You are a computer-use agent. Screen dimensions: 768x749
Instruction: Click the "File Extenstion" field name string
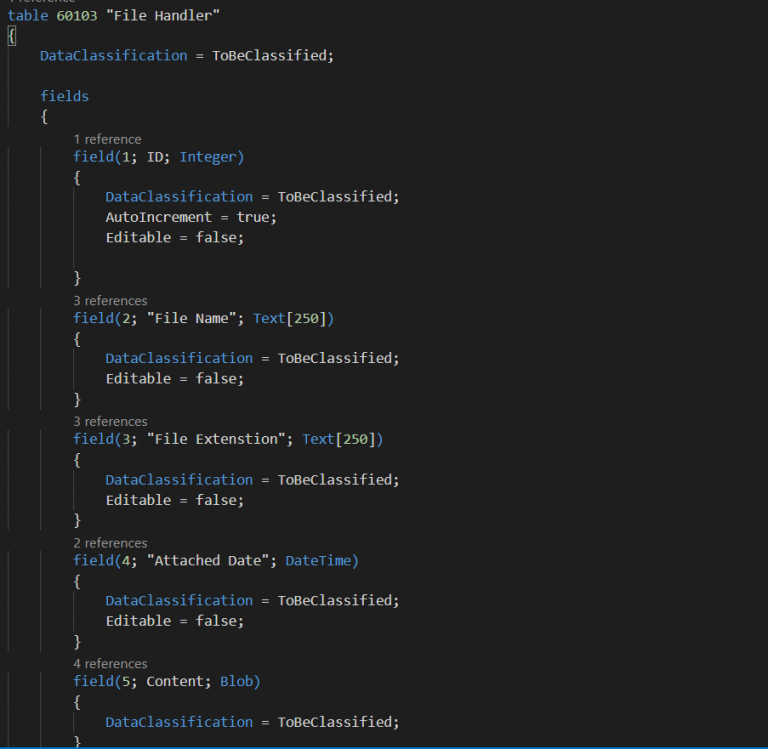pyautogui.click(x=219, y=439)
